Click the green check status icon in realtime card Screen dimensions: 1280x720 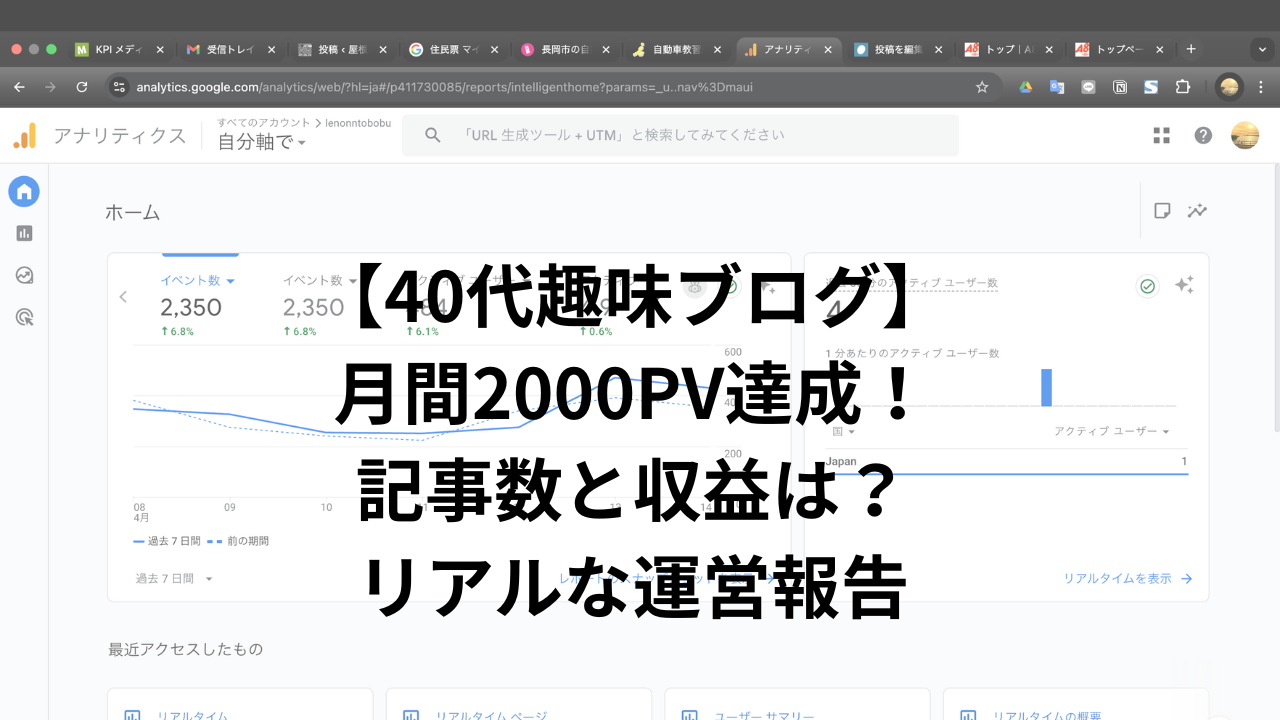pyautogui.click(x=1148, y=286)
